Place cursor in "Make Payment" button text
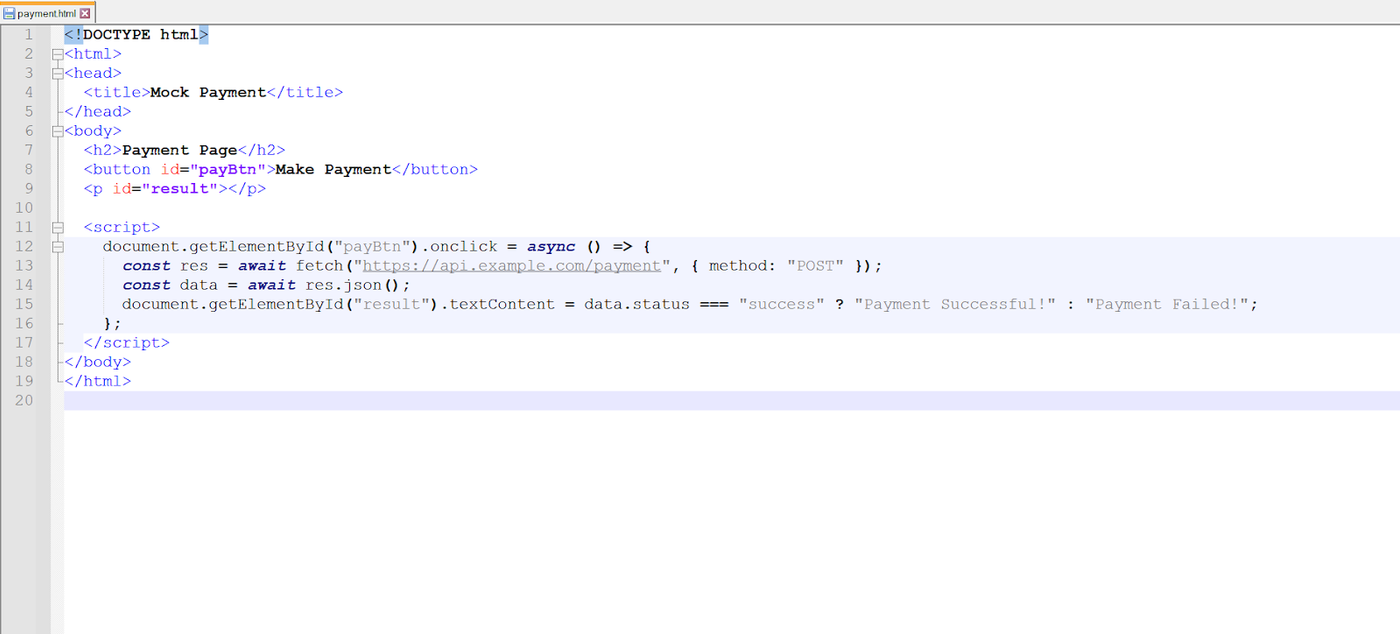The image size is (1400, 634). pyautogui.click(x=333, y=169)
